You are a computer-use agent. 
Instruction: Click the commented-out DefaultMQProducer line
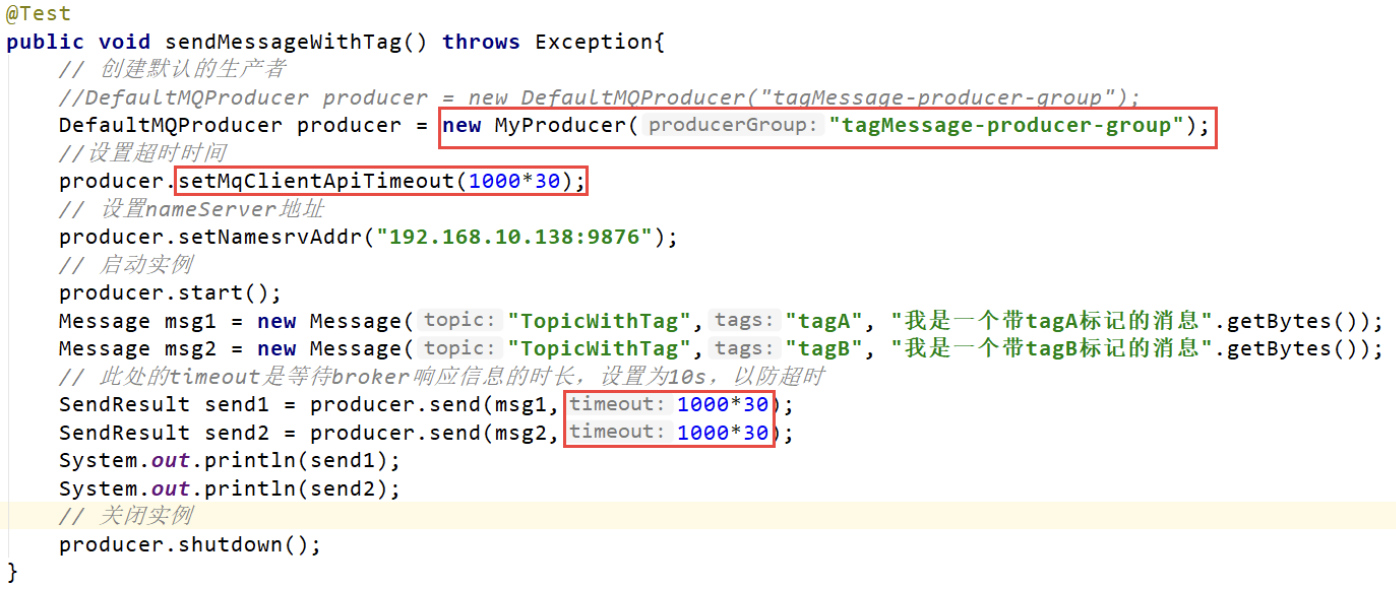pos(598,98)
